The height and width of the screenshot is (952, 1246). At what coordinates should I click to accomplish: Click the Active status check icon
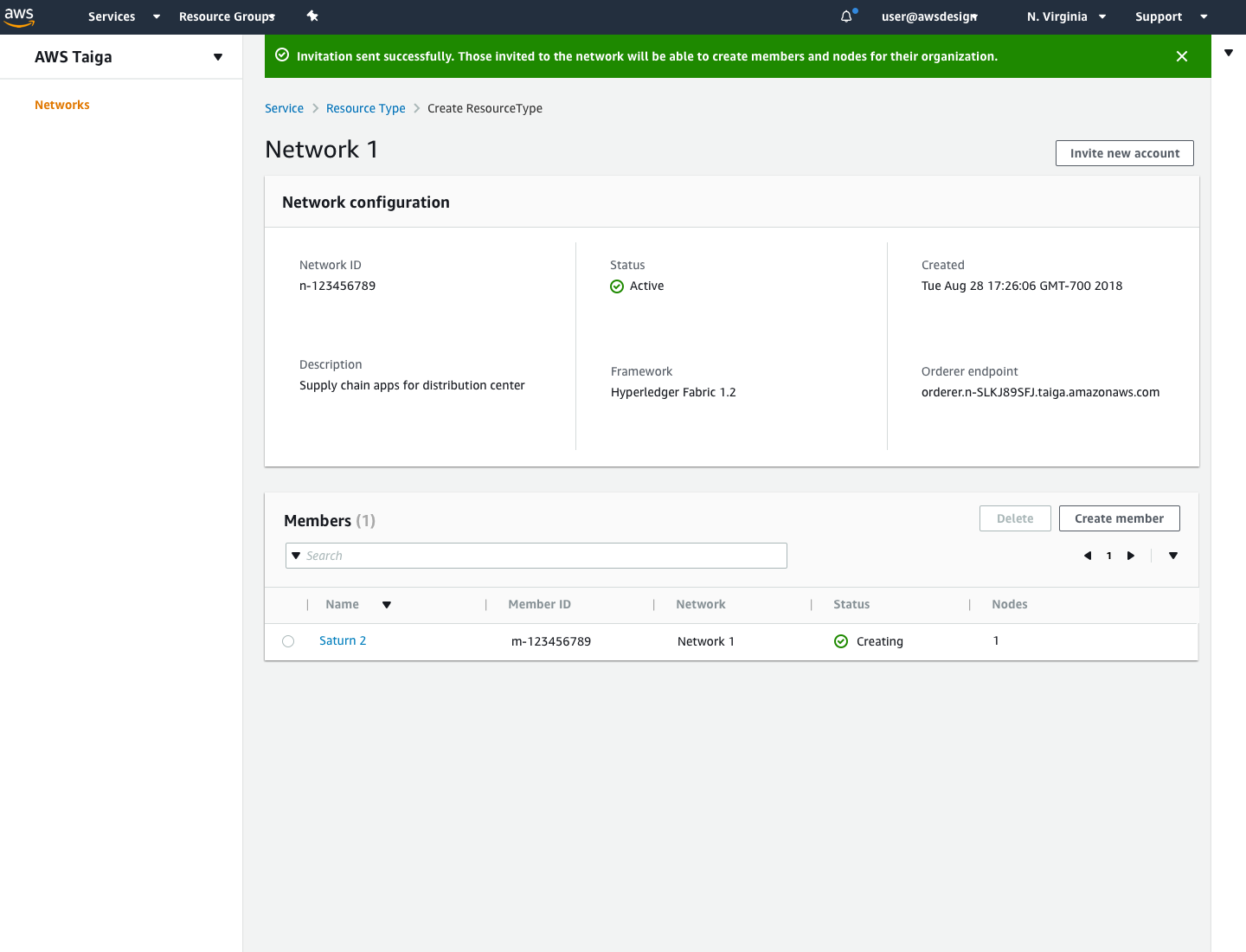(x=617, y=286)
